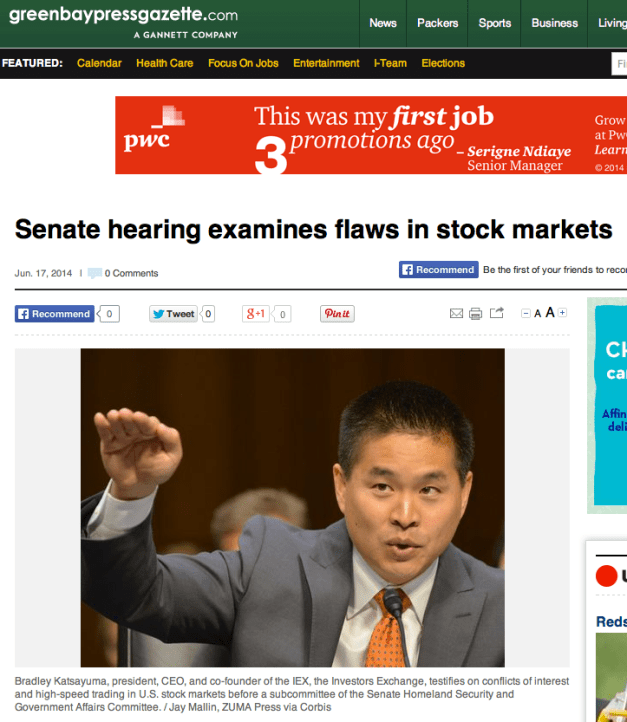Go to the Sports section
This screenshot has height=722, width=627.
[494, 23]
